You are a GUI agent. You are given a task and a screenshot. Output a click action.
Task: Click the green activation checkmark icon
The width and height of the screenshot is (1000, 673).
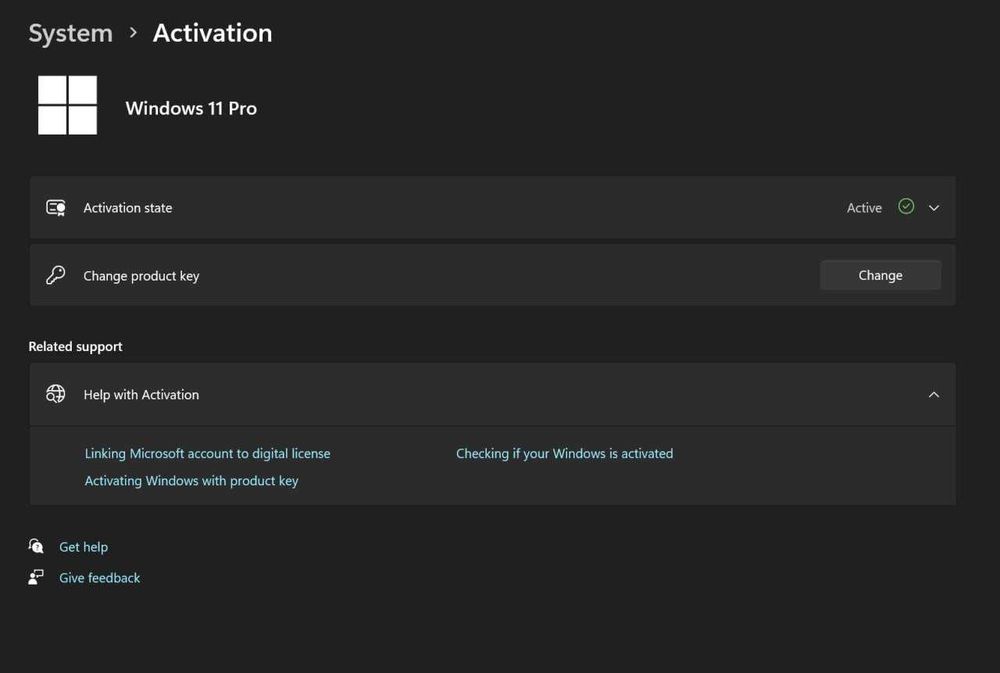906,207
